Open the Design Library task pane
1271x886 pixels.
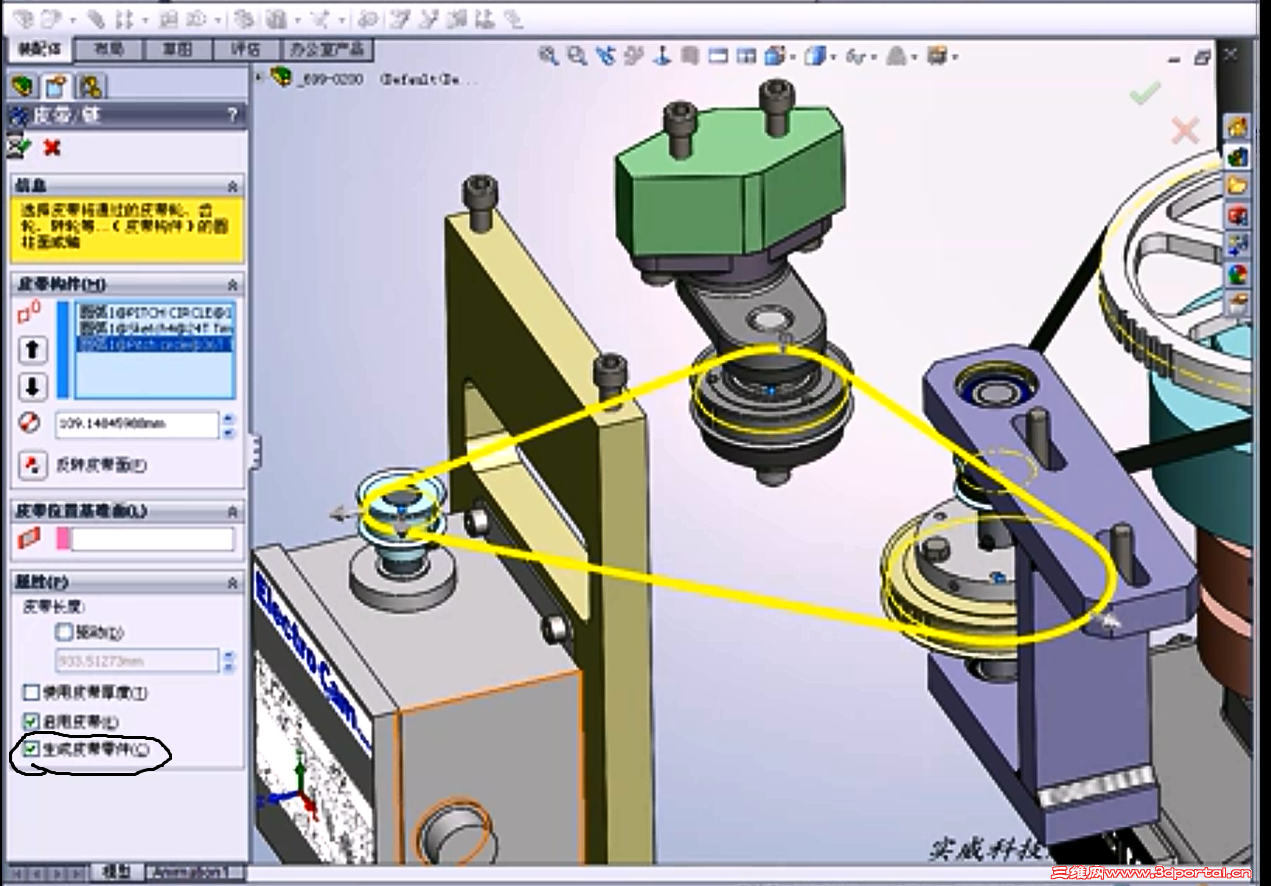tap(1238, 156)
